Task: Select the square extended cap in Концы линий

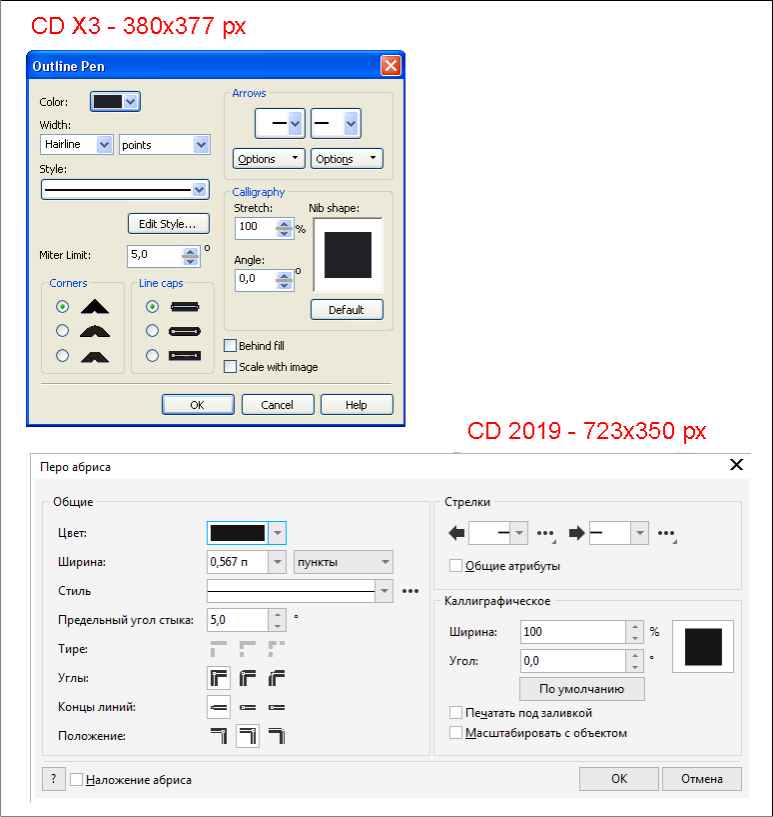Action: [x=276, y=707]
